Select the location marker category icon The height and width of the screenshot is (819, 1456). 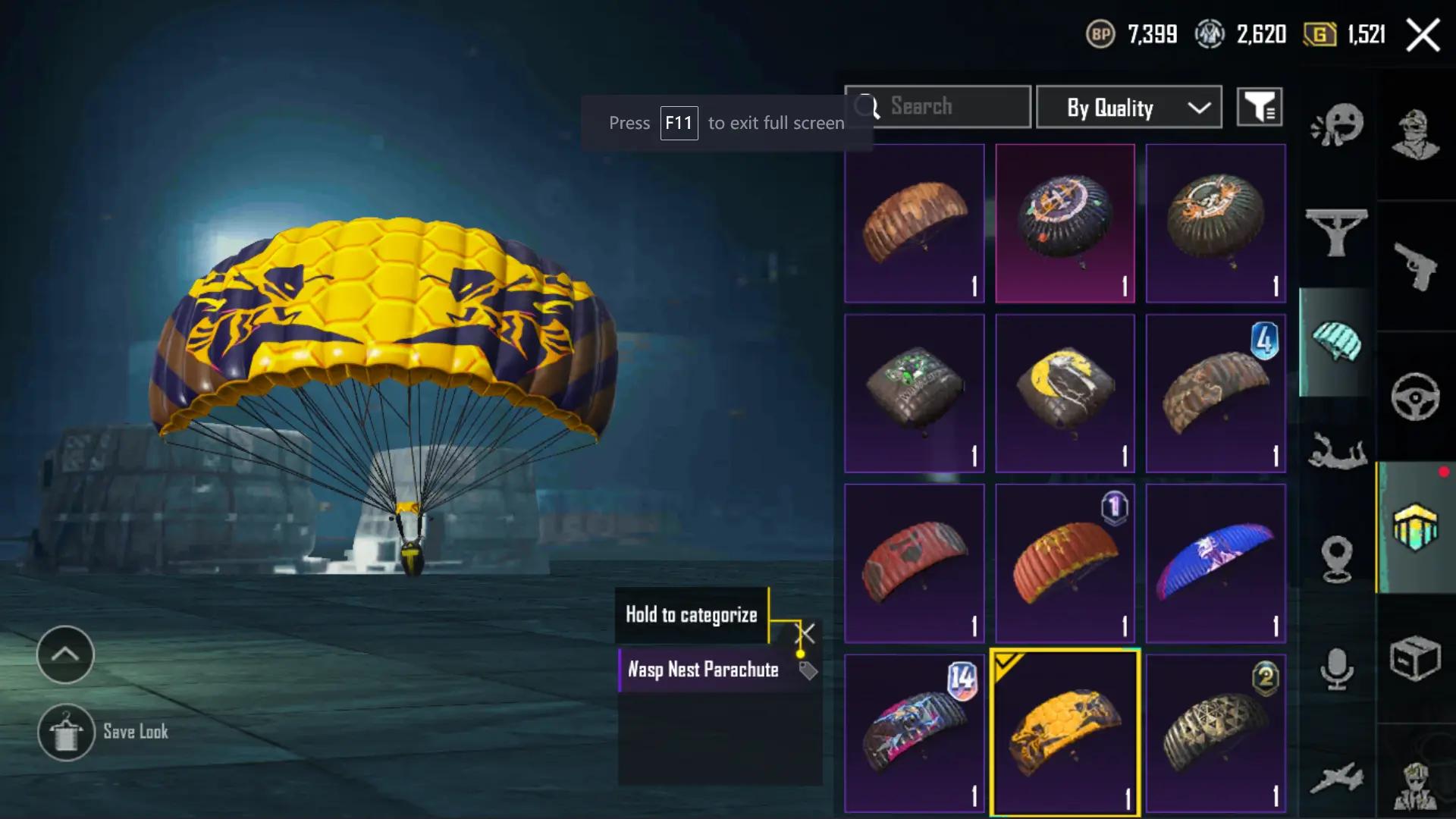coord(1337,559)
